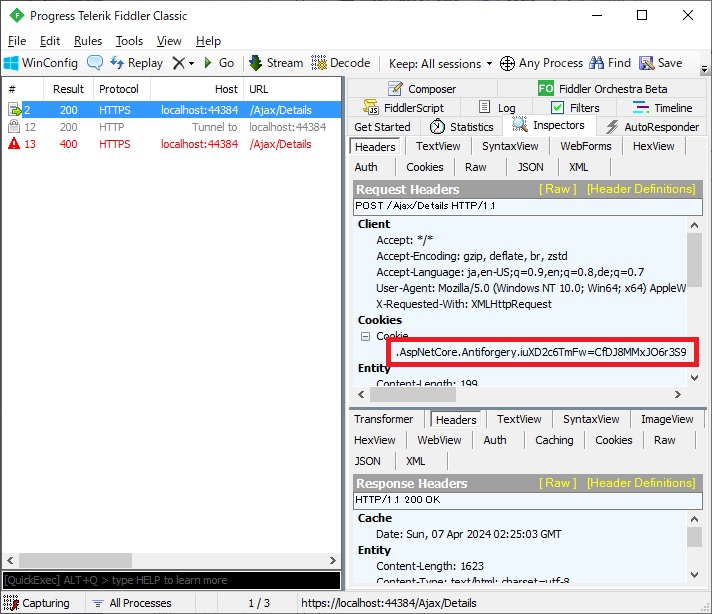Toggle Decode in the toolbar
Screen dimensions: 712x614
point(341,63)
